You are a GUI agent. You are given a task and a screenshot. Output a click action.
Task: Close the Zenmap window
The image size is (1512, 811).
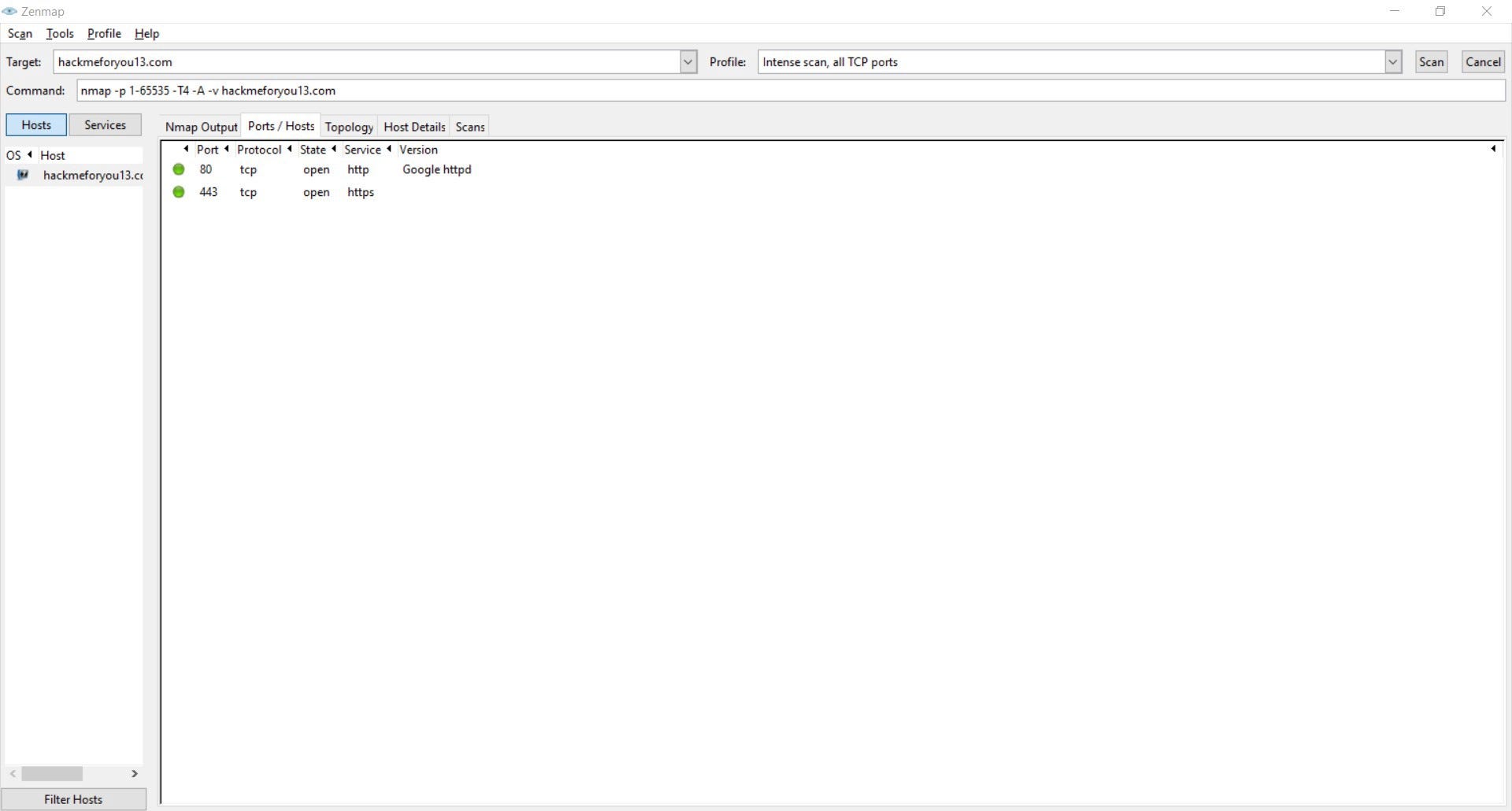1487,11
